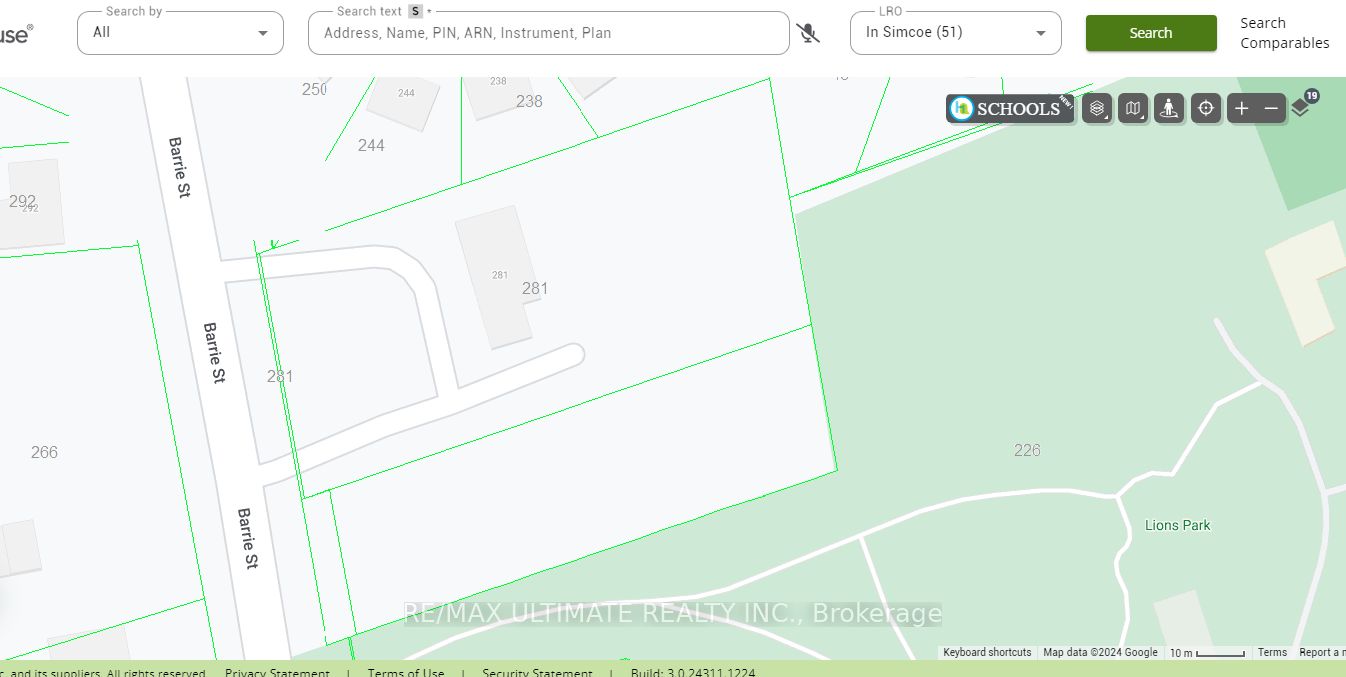Open map Keyboard shortcuts
1346x677 pixels.
pyautogui.click(x=987, y=652)
